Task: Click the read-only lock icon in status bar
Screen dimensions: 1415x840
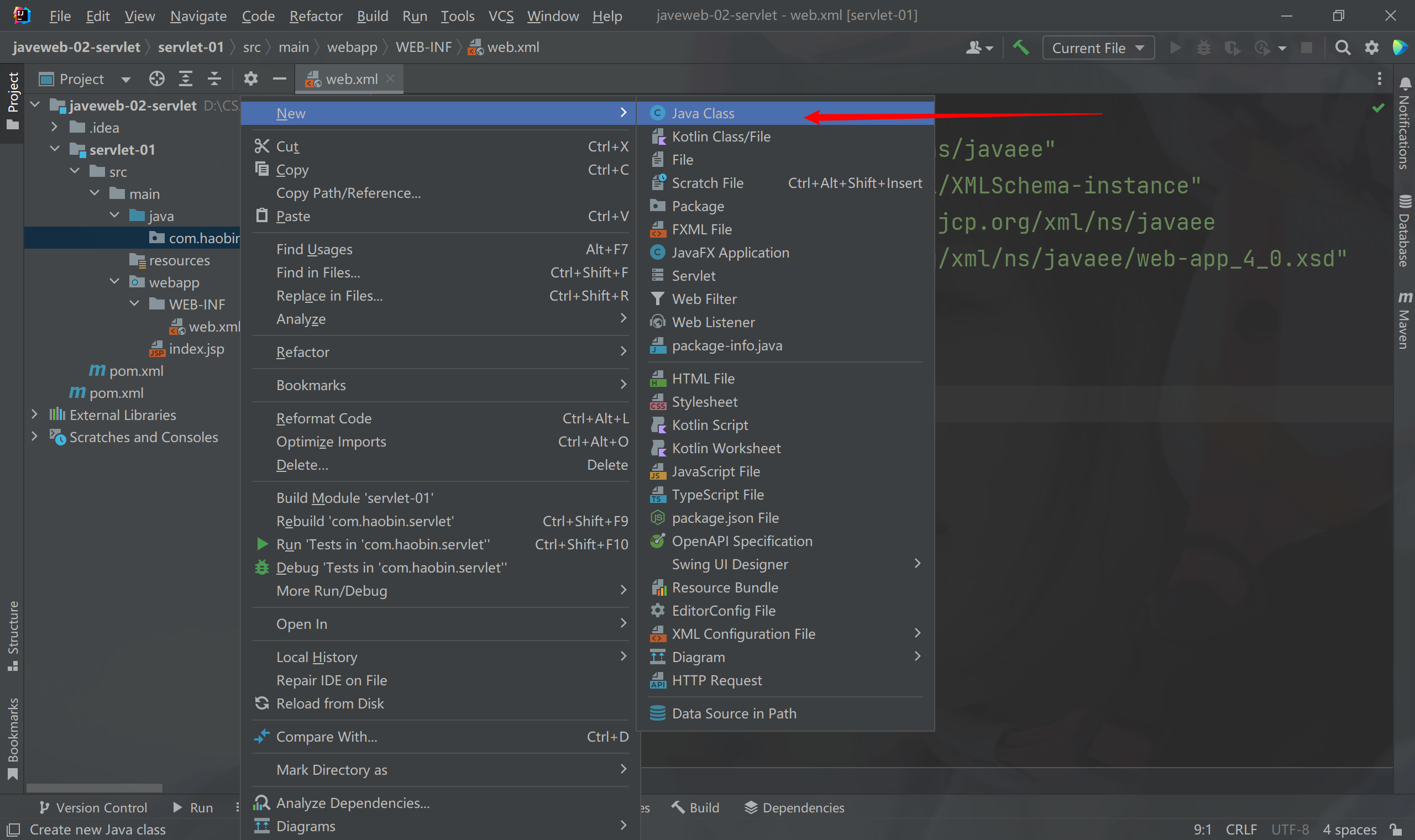Action: (x=1396, y=830)
